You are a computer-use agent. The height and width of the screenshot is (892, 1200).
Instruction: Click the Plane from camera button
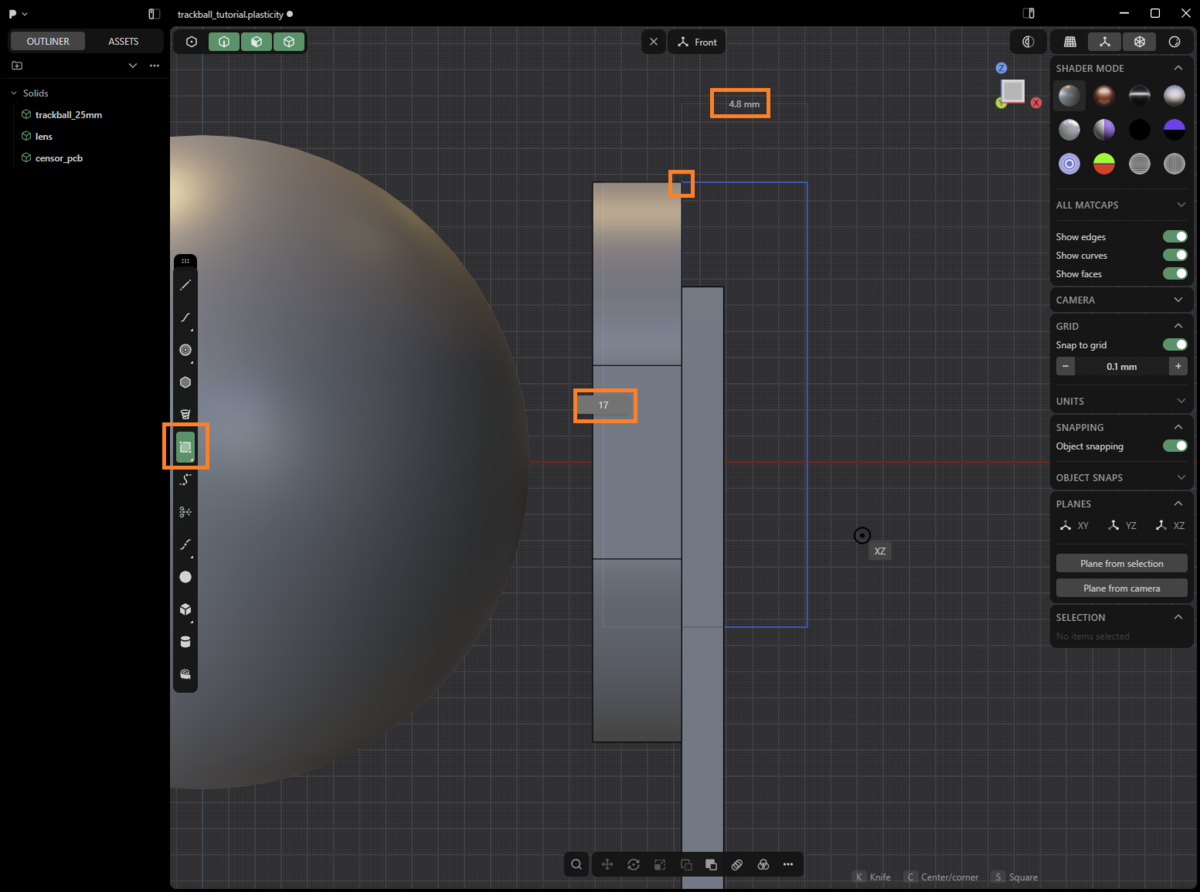pos(1122,588)
